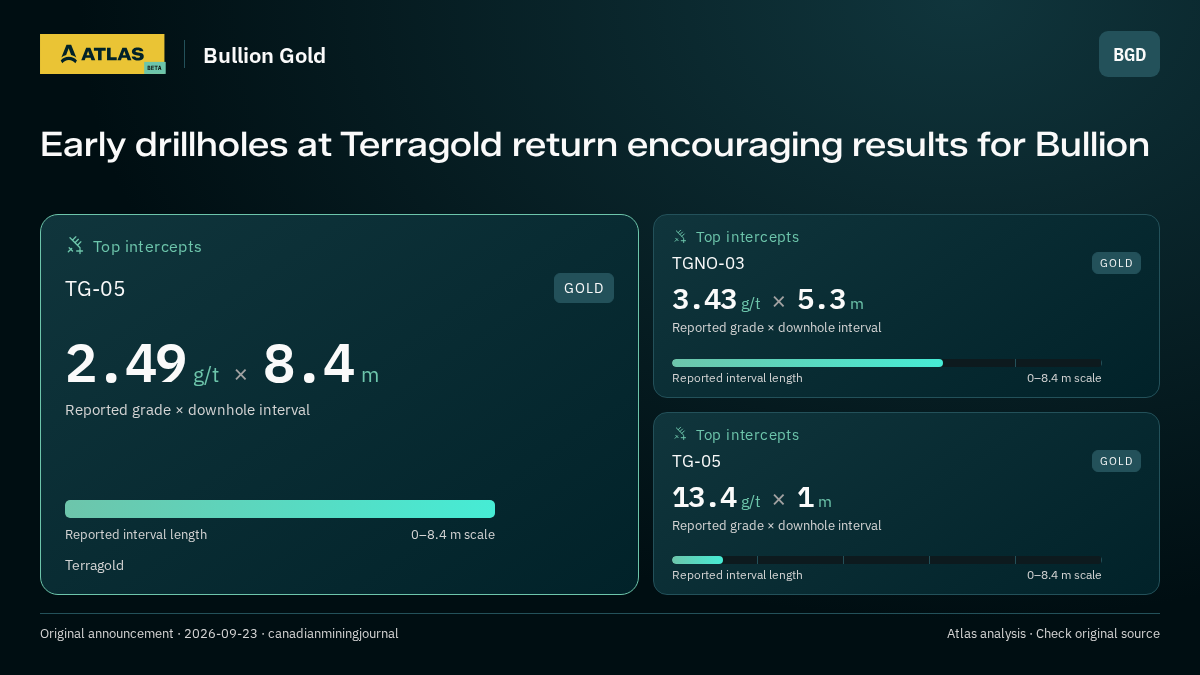Click the 3.43 g/t grade value
1200x675 pixels.
[716, 299]
